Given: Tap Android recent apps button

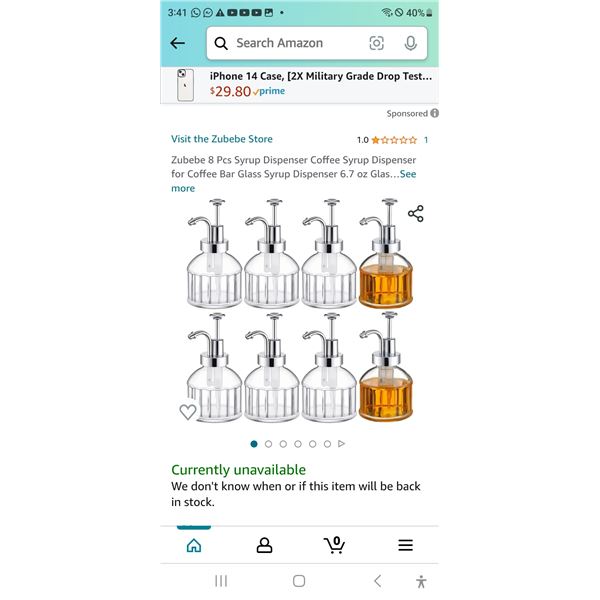Looking at the screenshot, I should click(221, 581).
